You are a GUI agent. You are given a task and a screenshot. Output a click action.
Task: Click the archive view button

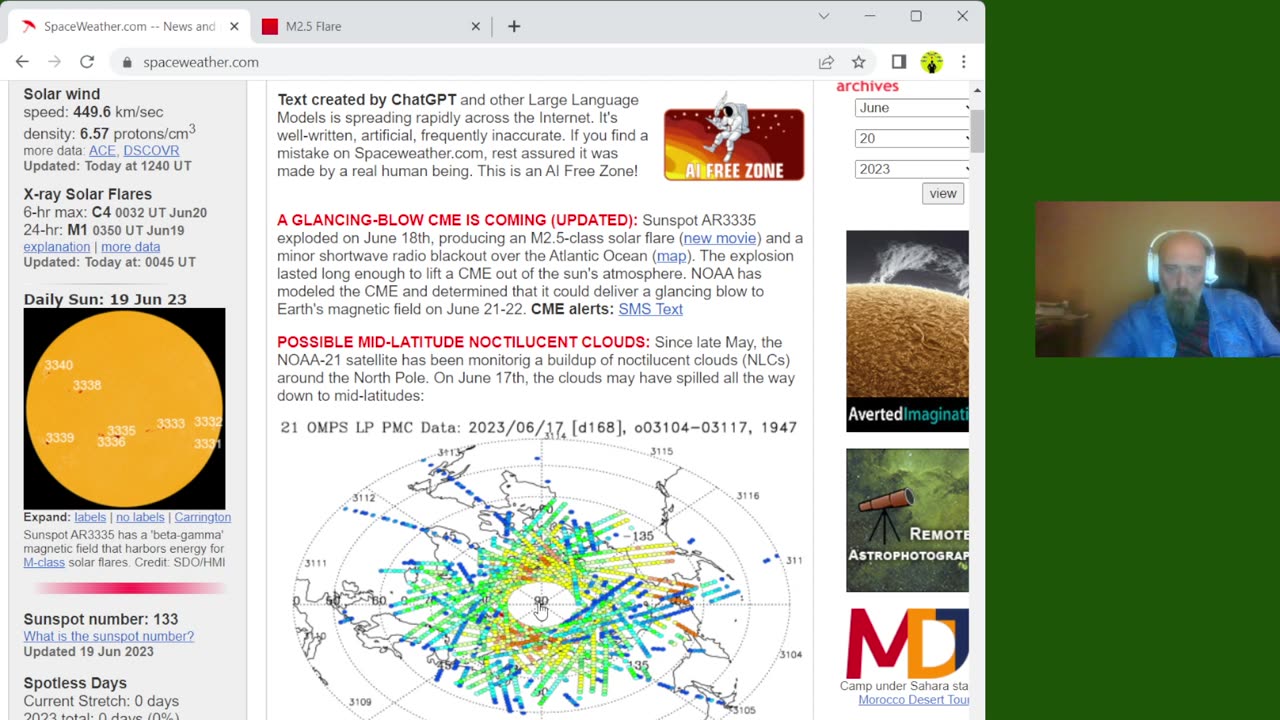pos(942,194)
